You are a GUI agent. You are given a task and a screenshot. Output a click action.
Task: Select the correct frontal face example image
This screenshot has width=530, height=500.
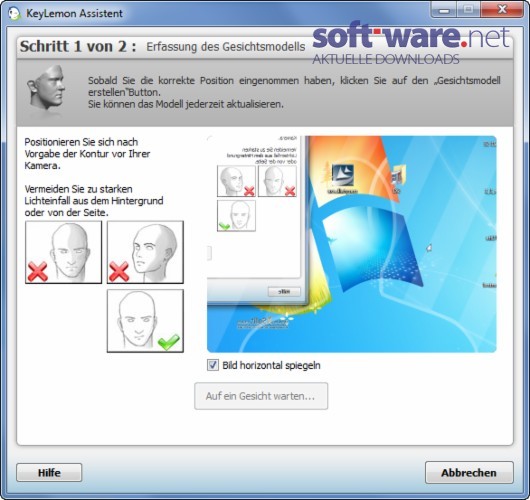tap(145, 321)
